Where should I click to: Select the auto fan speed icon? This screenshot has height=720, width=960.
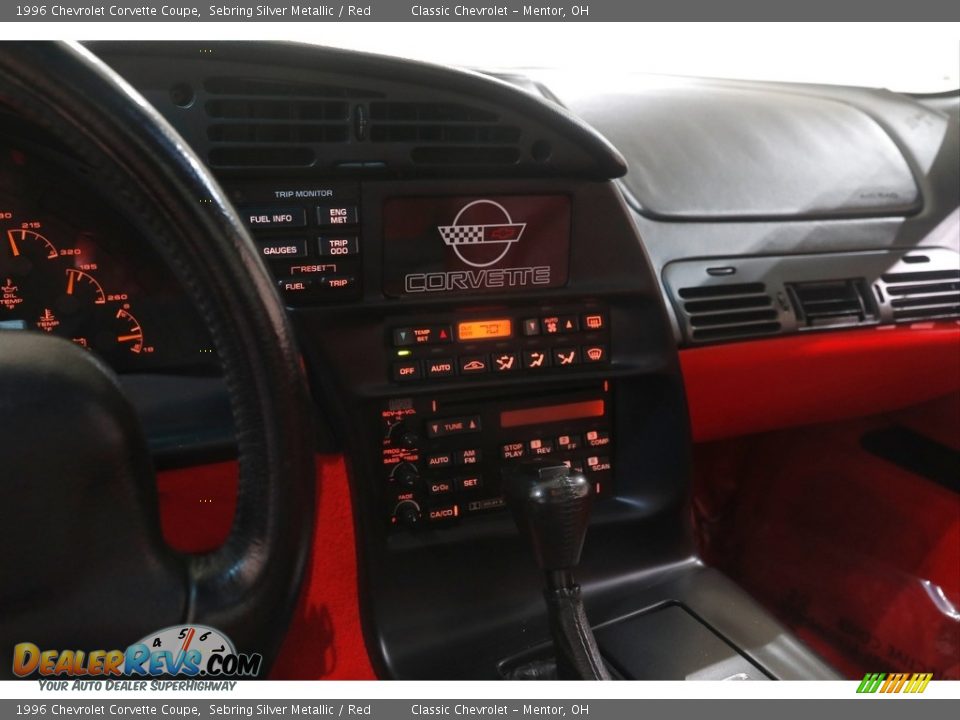click(551, 325)
